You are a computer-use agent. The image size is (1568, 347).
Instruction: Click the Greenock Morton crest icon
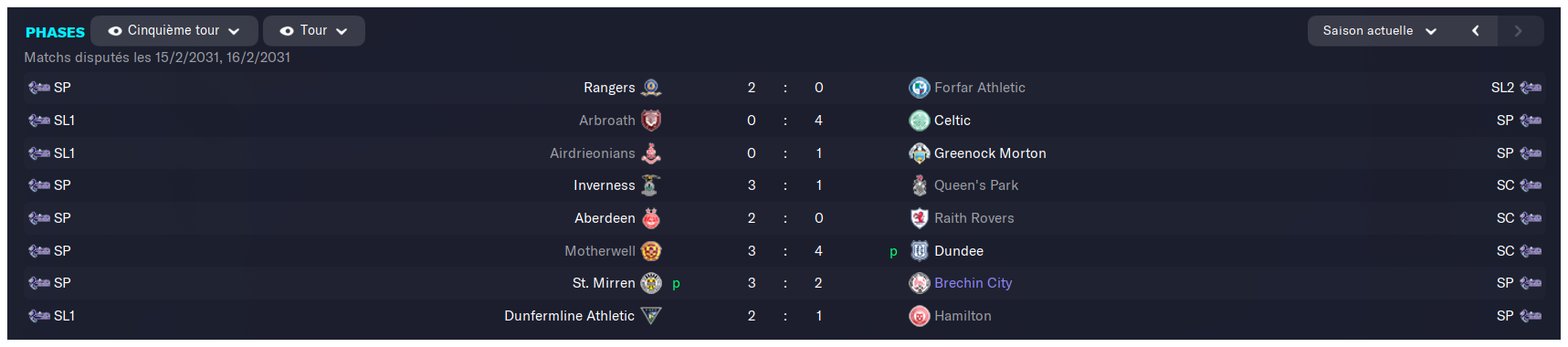coord(920,153)
